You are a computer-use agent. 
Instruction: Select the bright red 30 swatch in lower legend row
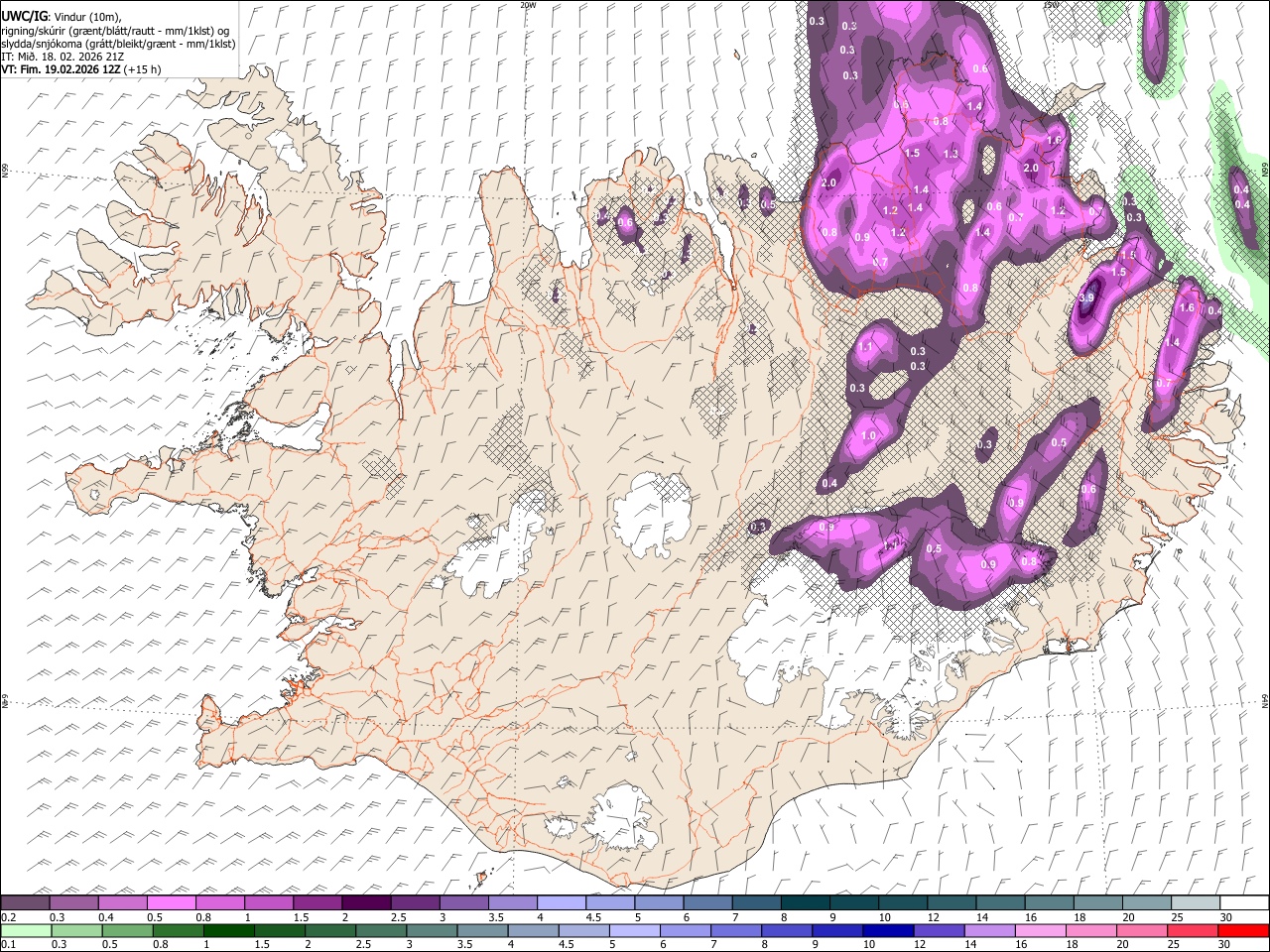coord(1243,930)
